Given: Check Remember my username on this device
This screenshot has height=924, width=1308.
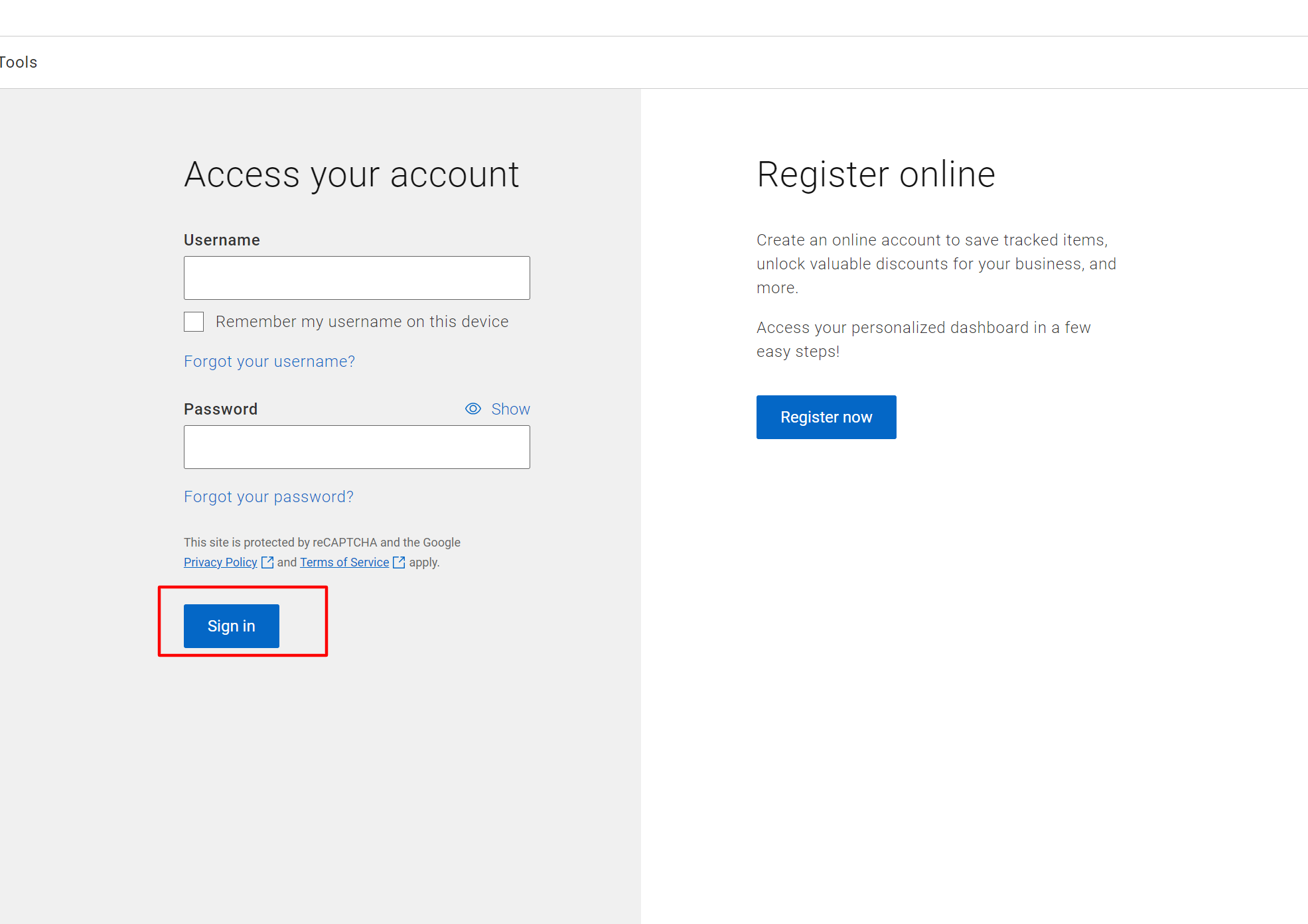Looking at the screenshot, I should 194,322.
